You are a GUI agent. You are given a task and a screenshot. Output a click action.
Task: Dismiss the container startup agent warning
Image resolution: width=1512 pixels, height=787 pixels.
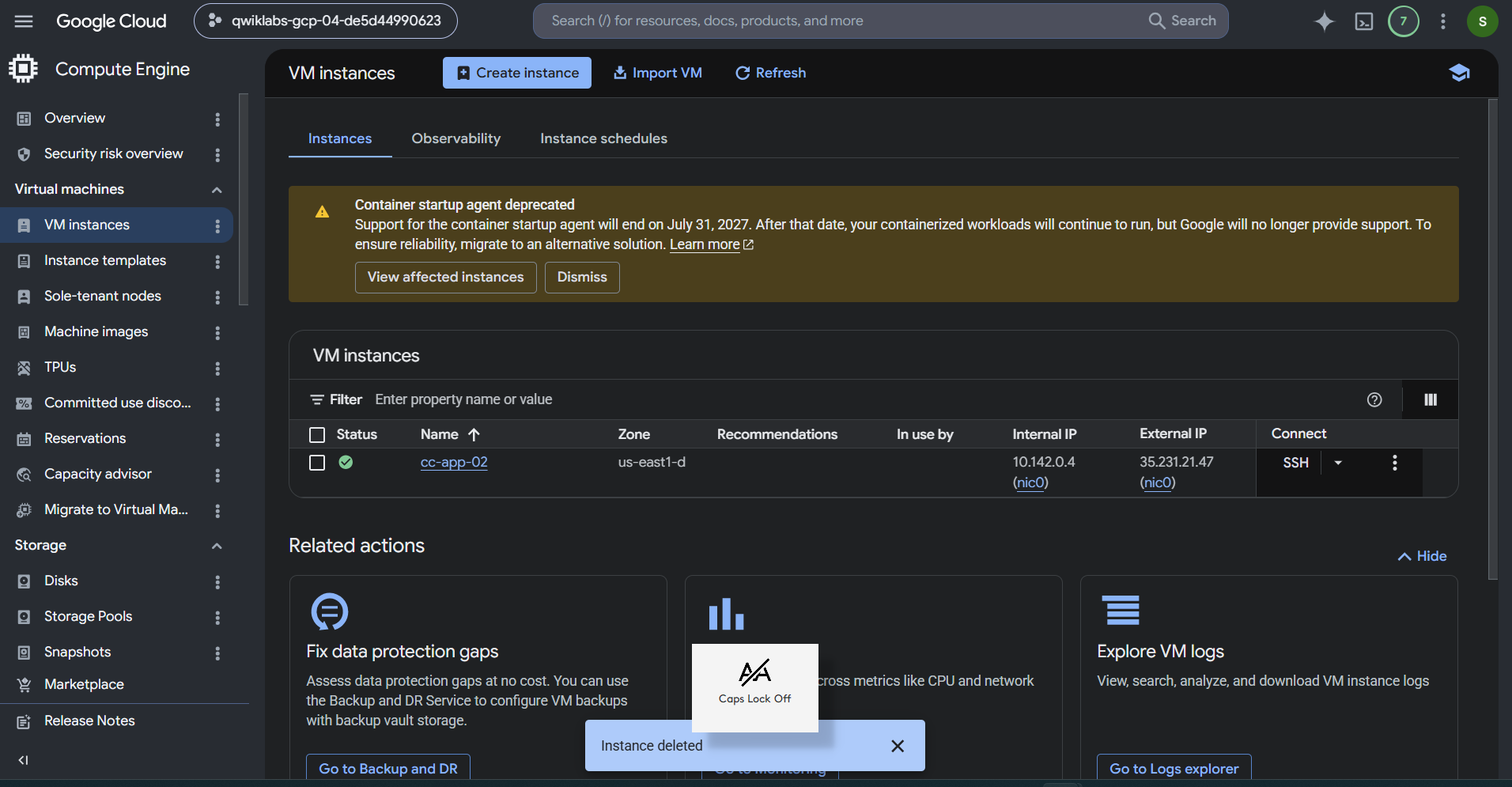tap(582, 278)
